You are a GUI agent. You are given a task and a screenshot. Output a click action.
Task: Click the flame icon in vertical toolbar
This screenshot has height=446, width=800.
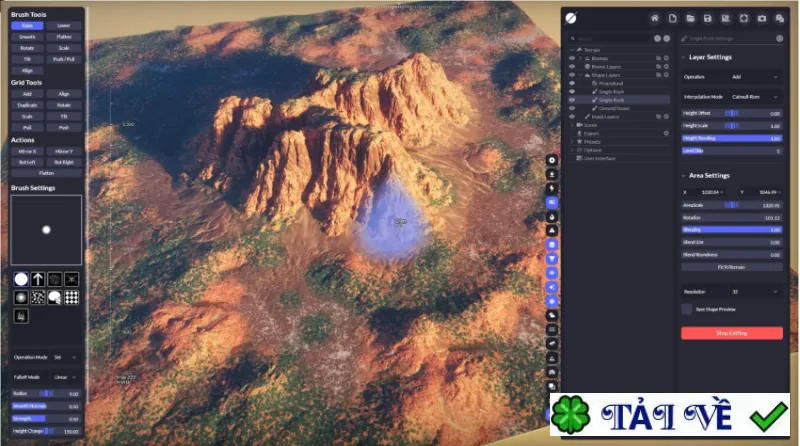(552, 217)
